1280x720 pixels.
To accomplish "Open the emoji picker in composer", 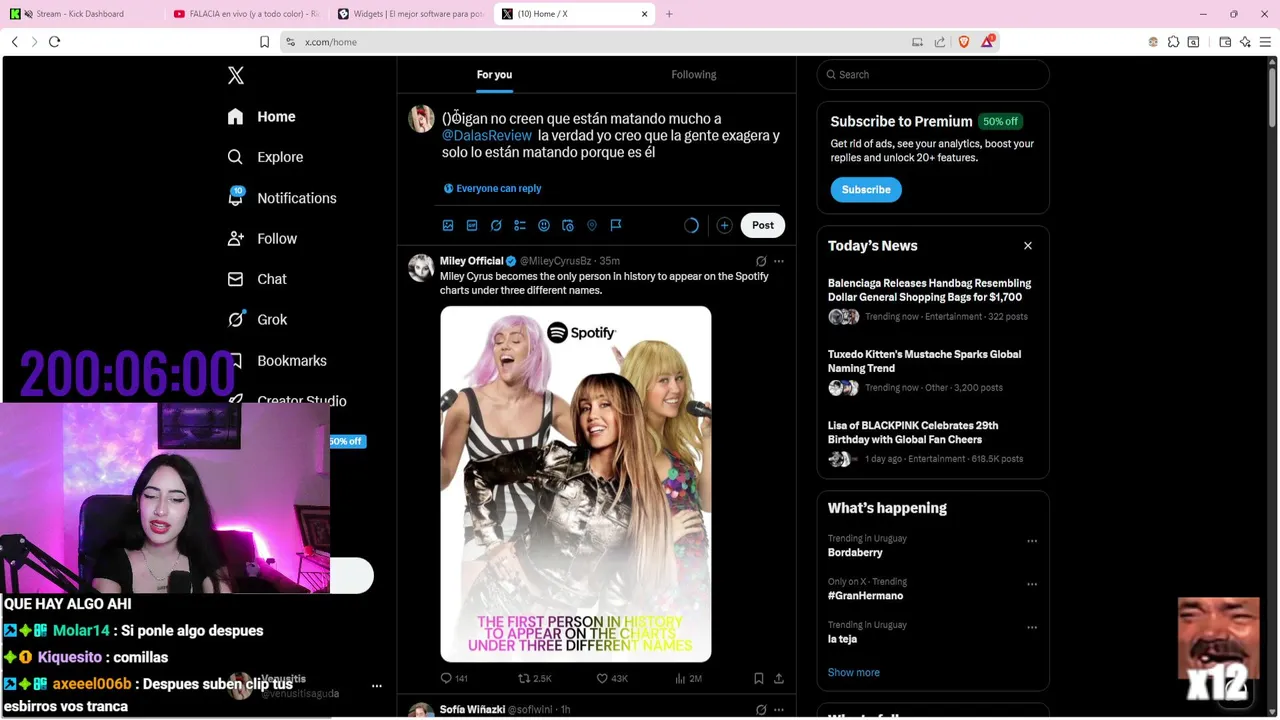I will pyautogui.click(x=544, y=226).
